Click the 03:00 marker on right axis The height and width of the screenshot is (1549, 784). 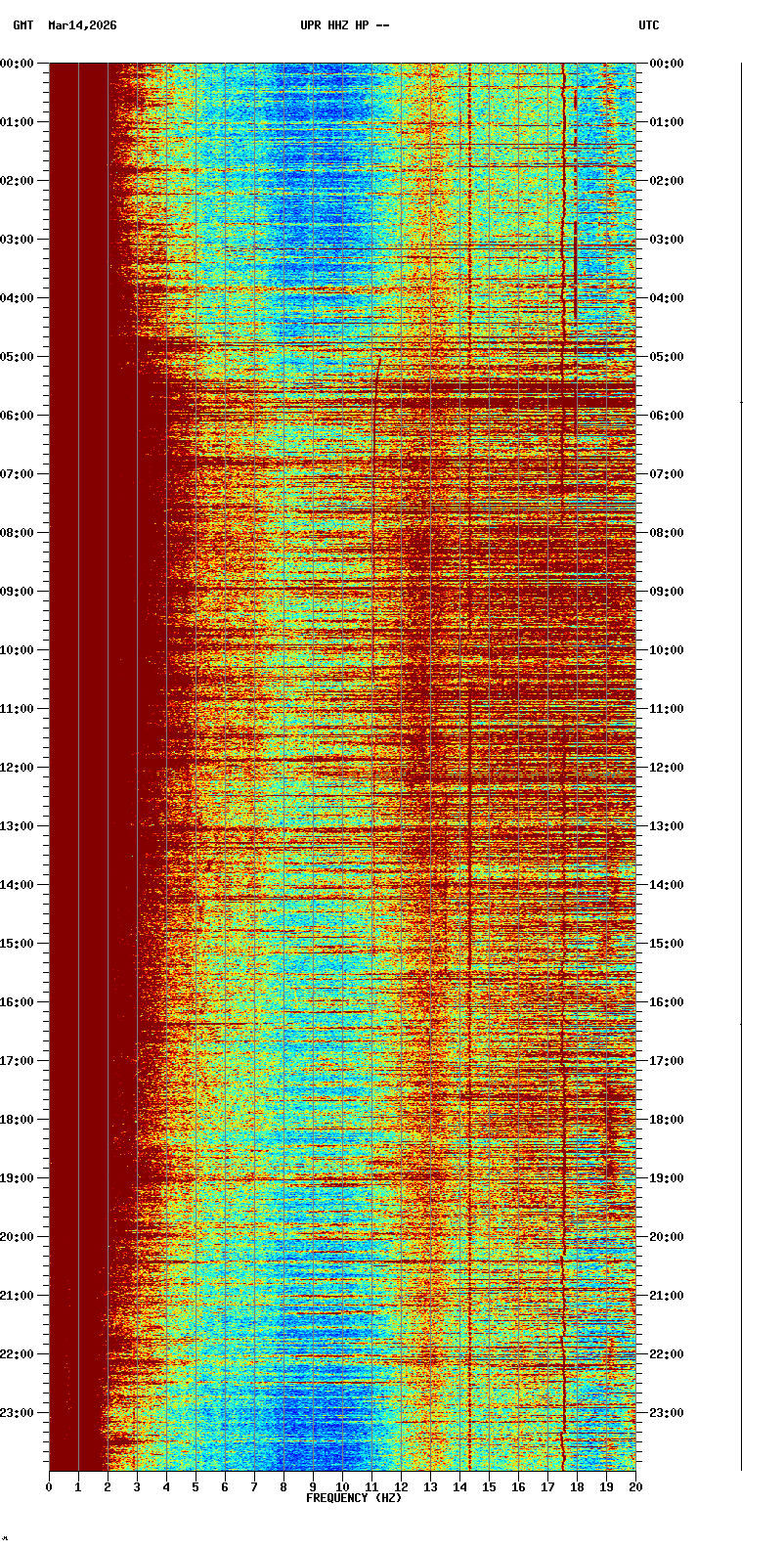667,240
